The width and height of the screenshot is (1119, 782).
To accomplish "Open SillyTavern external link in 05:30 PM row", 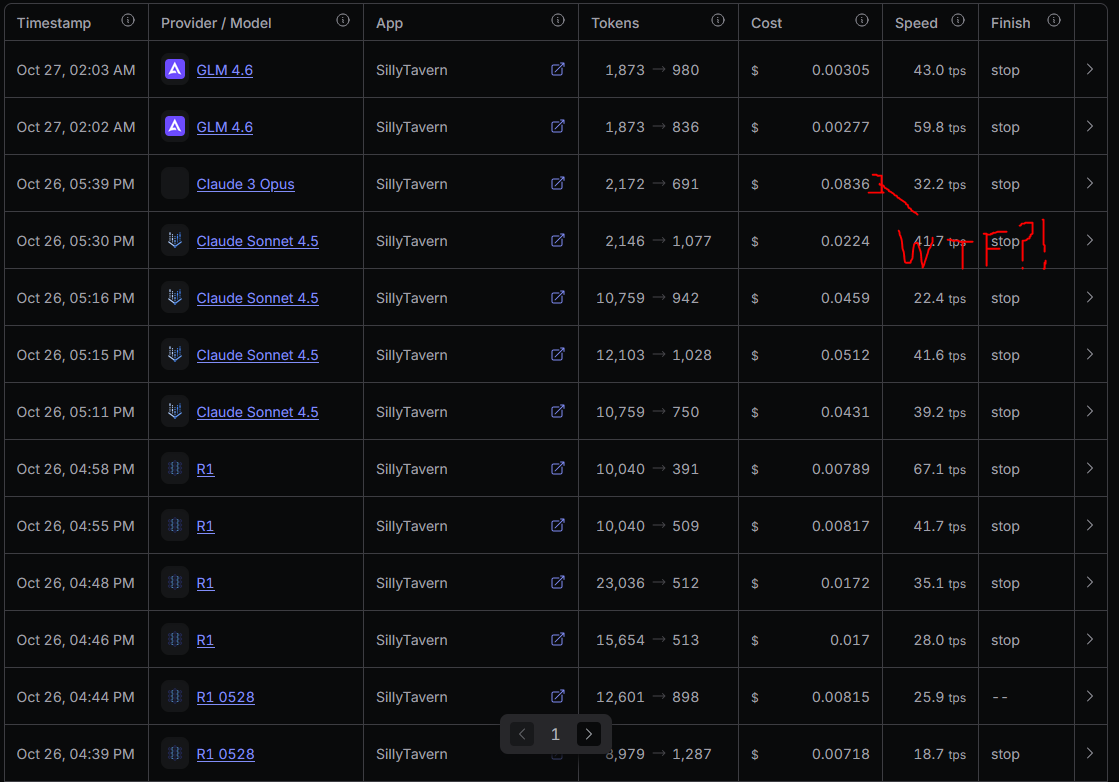I will (x=558, y=240).
